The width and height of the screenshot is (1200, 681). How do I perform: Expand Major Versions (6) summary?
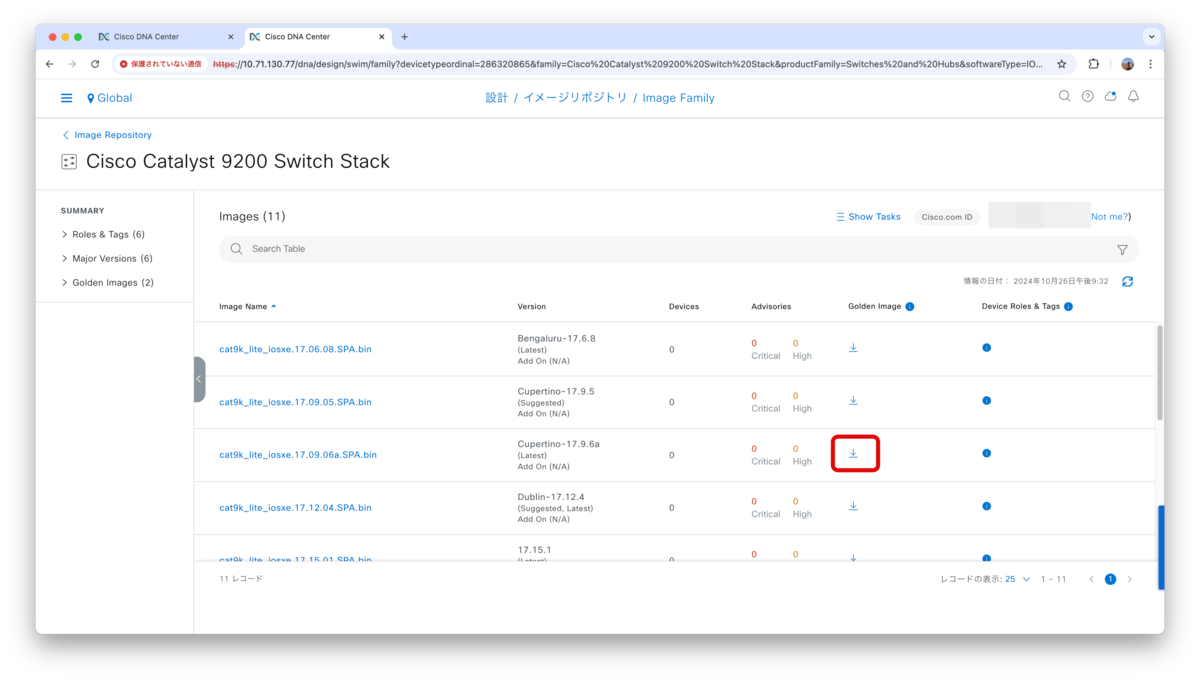(107, 258)
